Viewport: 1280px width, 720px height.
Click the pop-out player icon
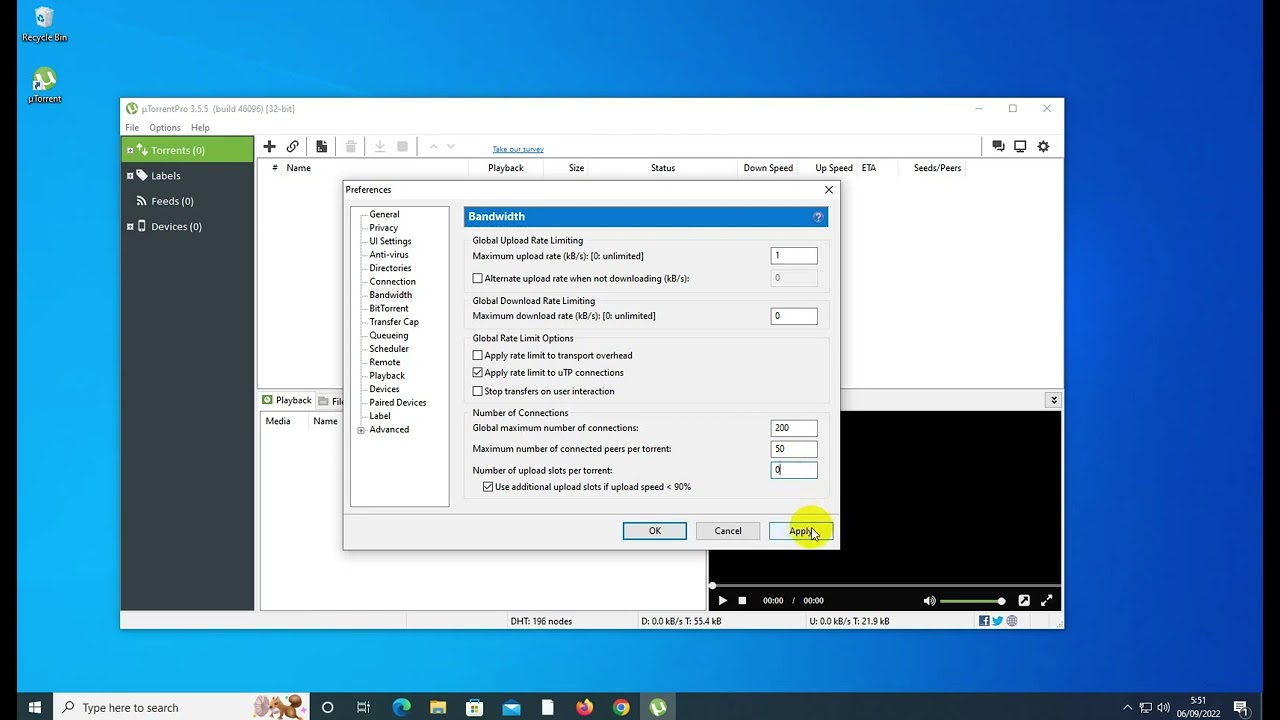1024,601
